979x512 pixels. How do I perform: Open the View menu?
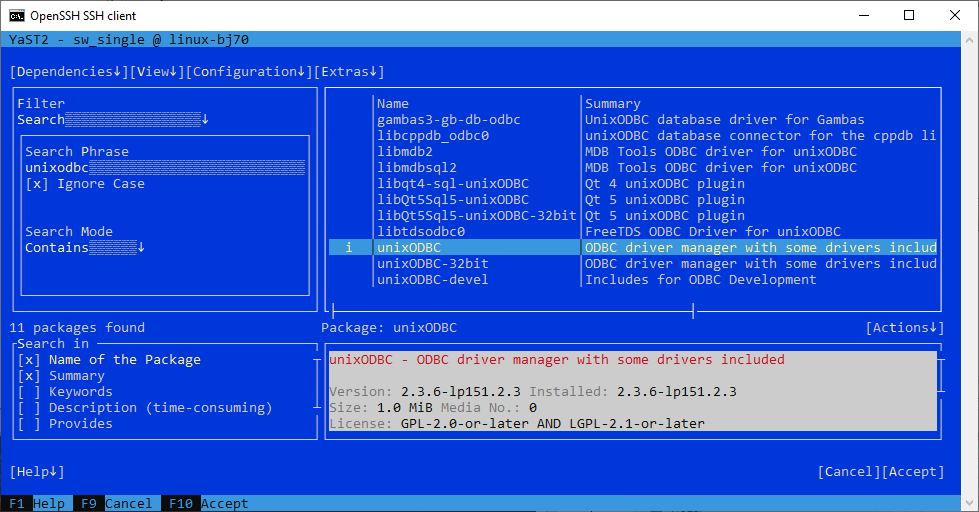(157, 72)
